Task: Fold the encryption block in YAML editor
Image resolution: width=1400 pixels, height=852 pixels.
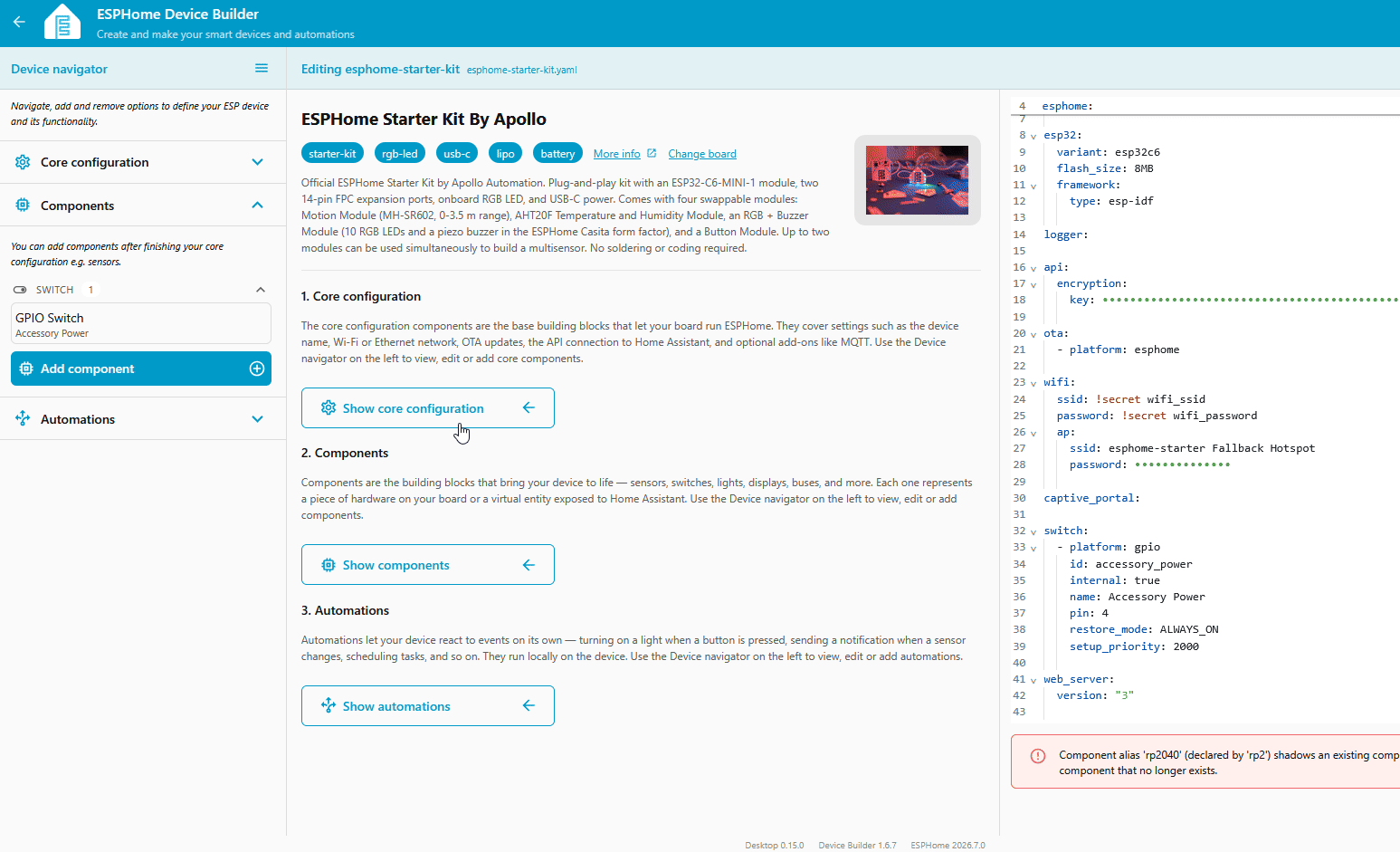Action: tap(1033, 284)
